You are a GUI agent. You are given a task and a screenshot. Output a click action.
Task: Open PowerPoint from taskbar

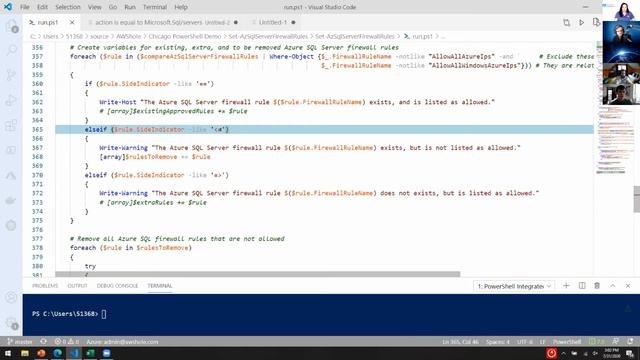(x=41, y=353)
